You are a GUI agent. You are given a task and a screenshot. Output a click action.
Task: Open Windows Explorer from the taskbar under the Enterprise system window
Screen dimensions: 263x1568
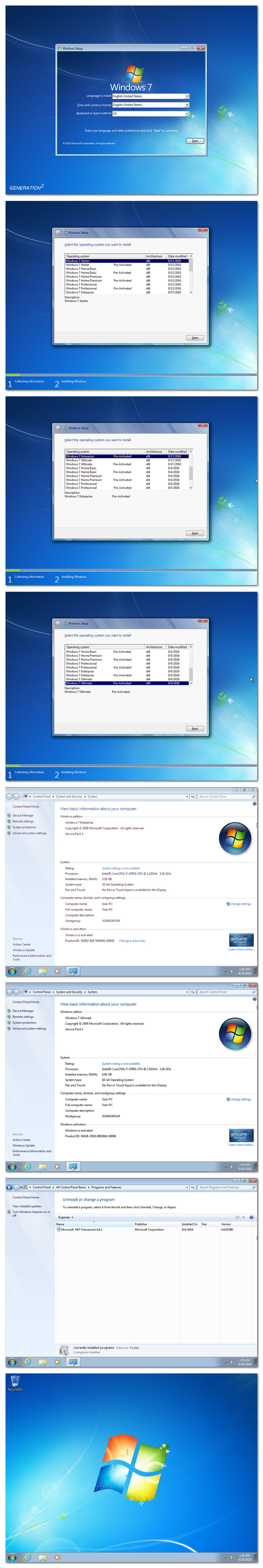[43, 971]
